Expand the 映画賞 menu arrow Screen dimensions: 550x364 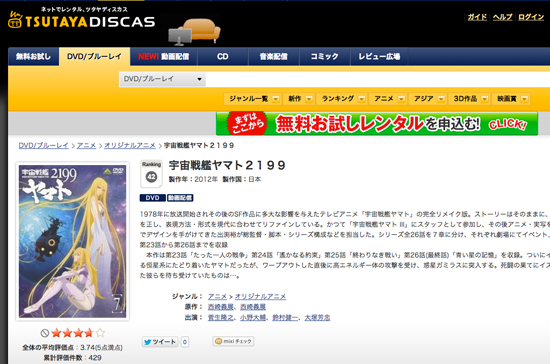pyautogui.click(x=524, y=99)
